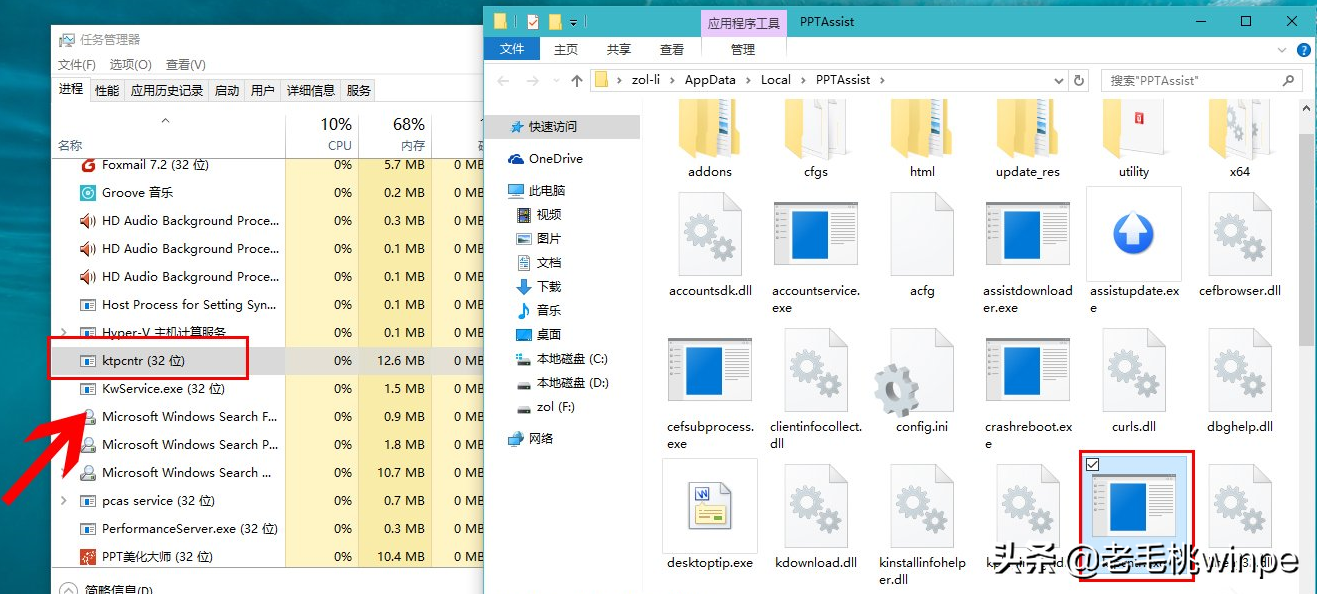
Task: Select cefbrowser.dll file icon
Action: pos(1240,234)
